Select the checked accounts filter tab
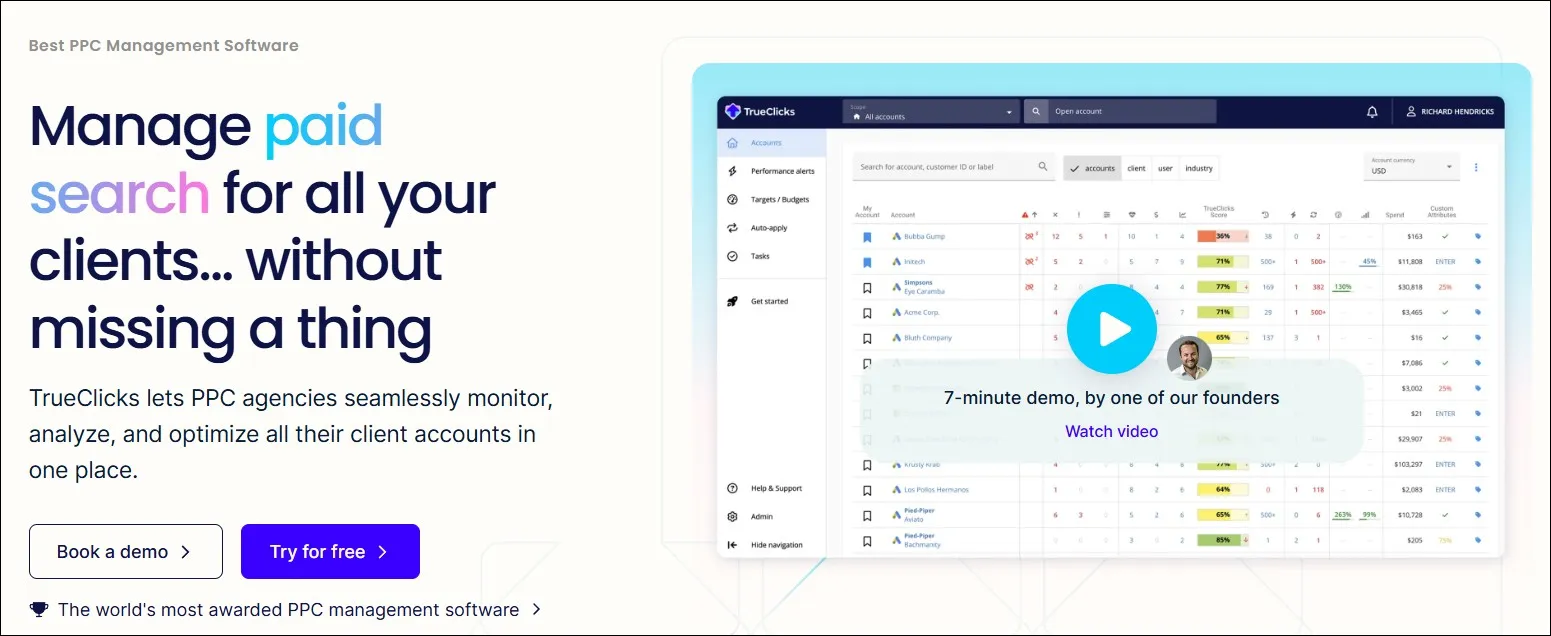The image size is (1551, 636). tap(1093, 168)
